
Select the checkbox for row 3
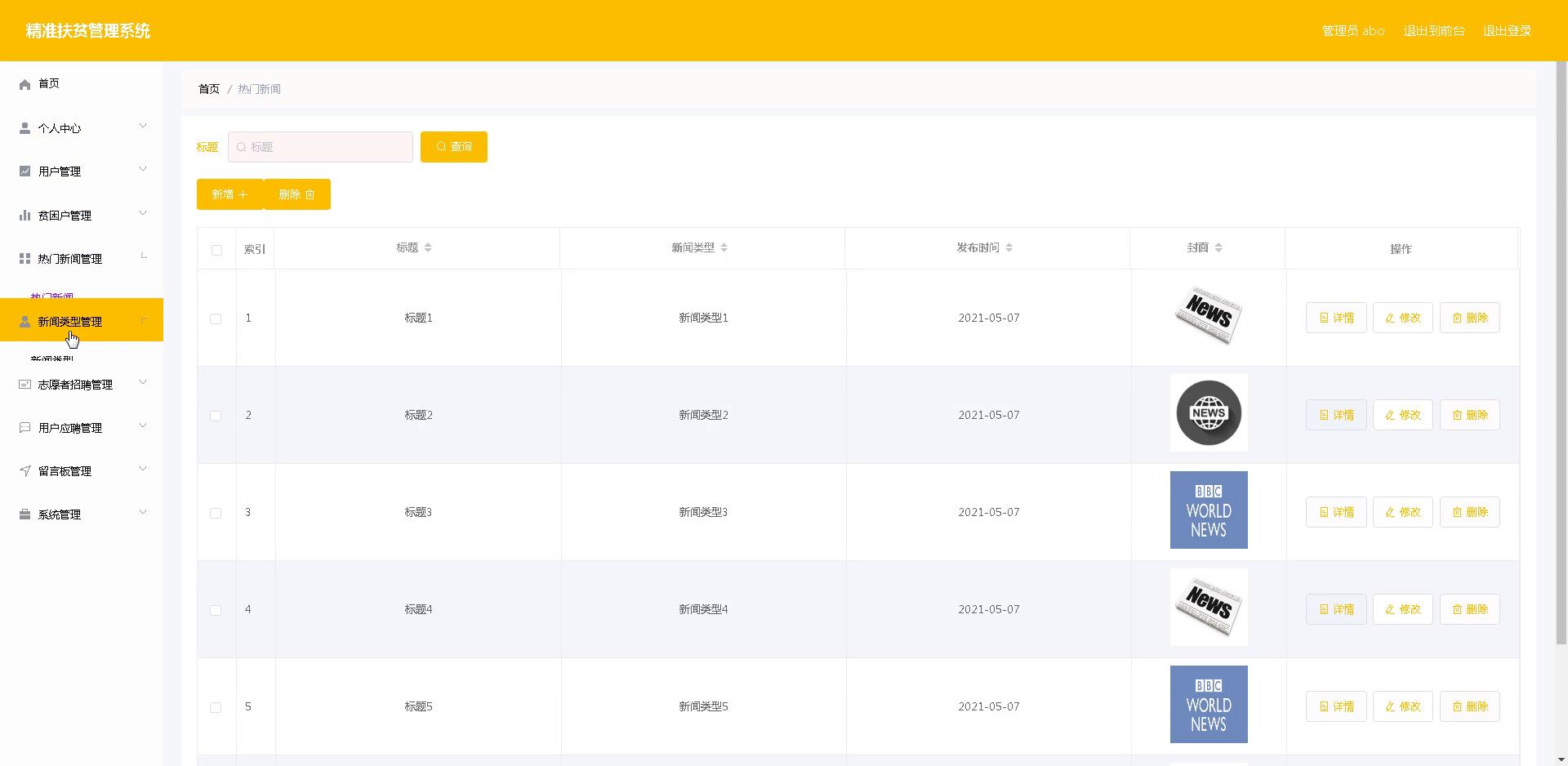coord(216,513)
